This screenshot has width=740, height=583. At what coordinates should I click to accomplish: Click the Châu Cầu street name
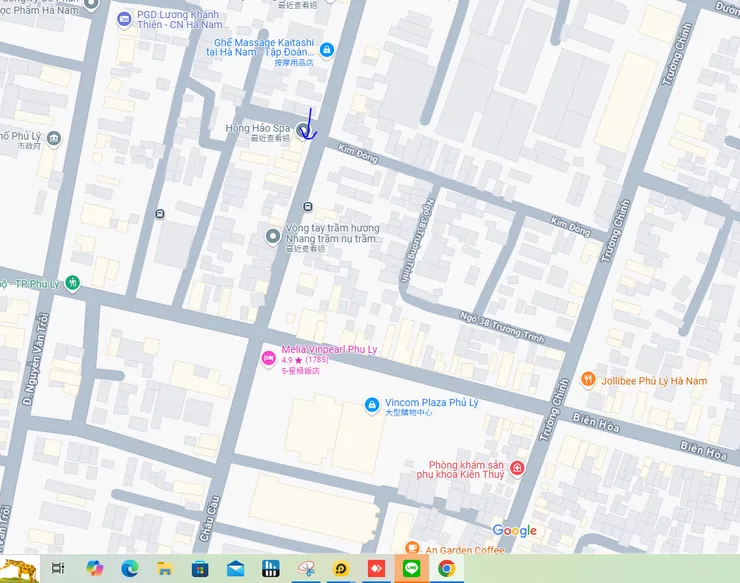pyautogui.click(x=210, y=518)
